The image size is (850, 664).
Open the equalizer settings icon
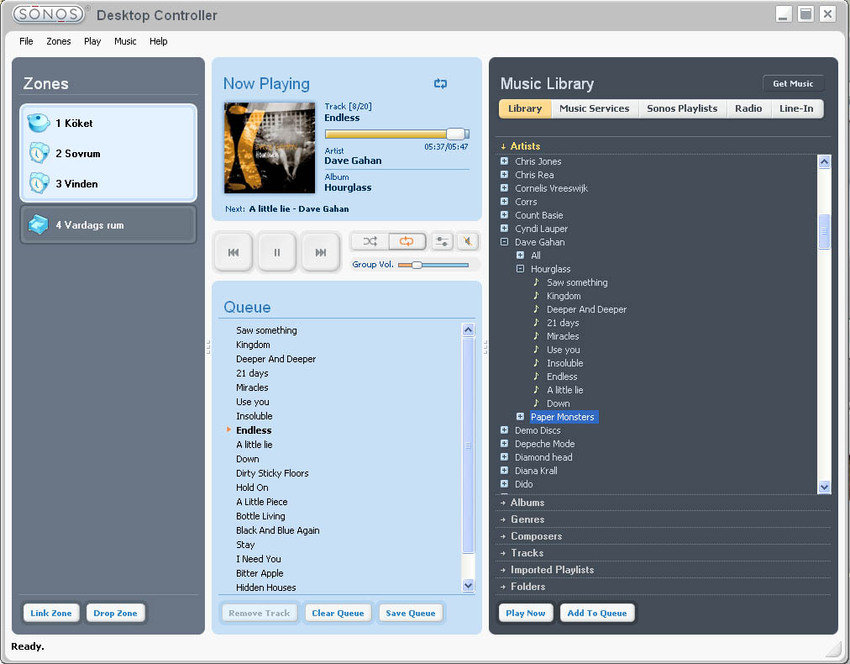point(442,241)
